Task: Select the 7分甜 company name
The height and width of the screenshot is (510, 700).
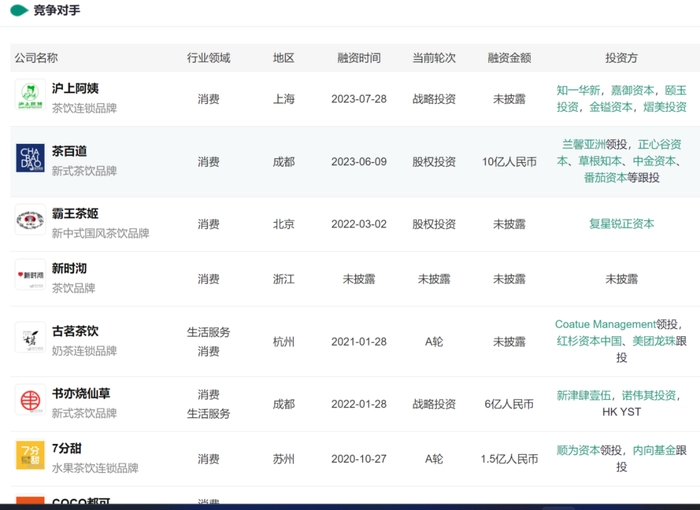Action: point(67,448)
